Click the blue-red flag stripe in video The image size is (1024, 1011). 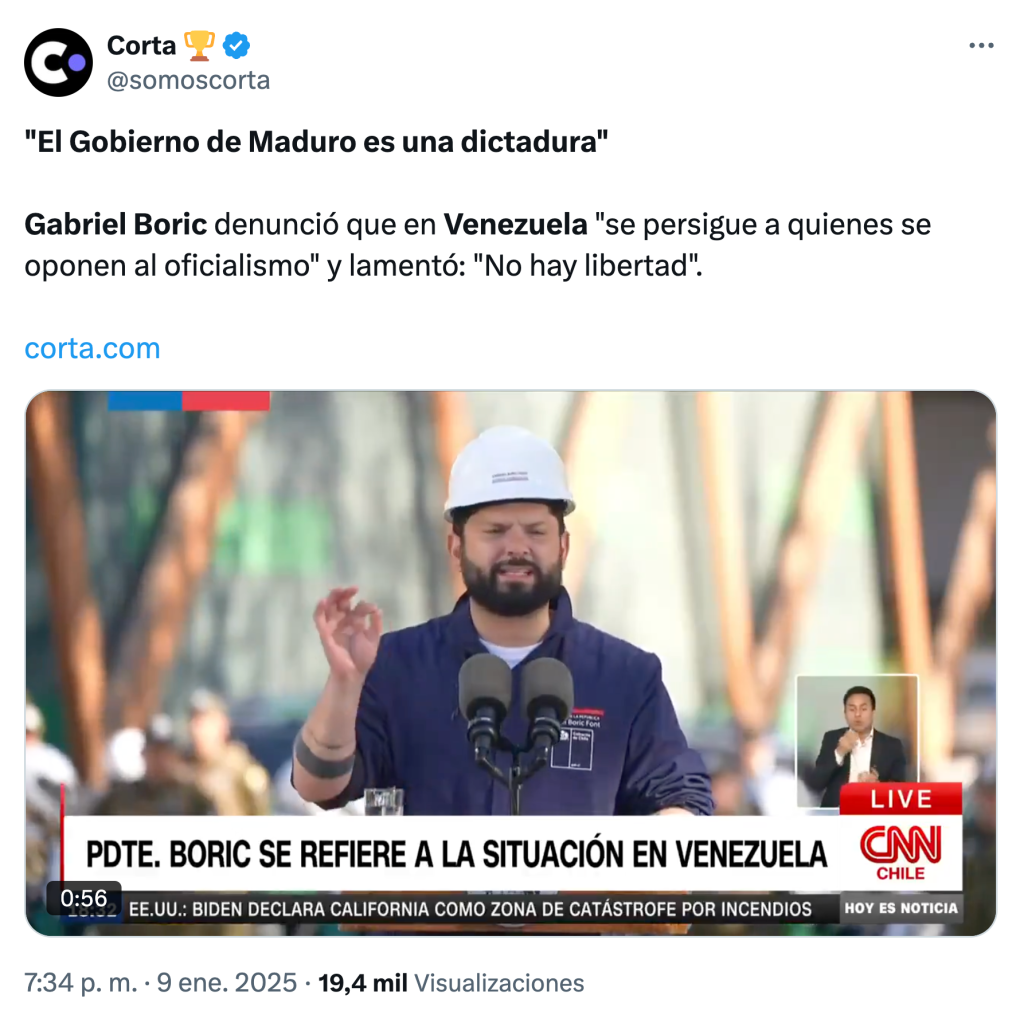pos(189,400)
